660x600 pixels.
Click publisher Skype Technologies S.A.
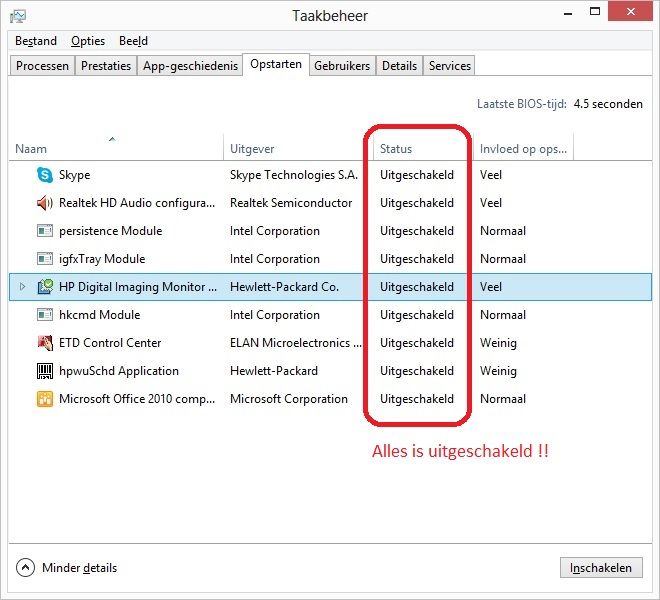(294, 175)
